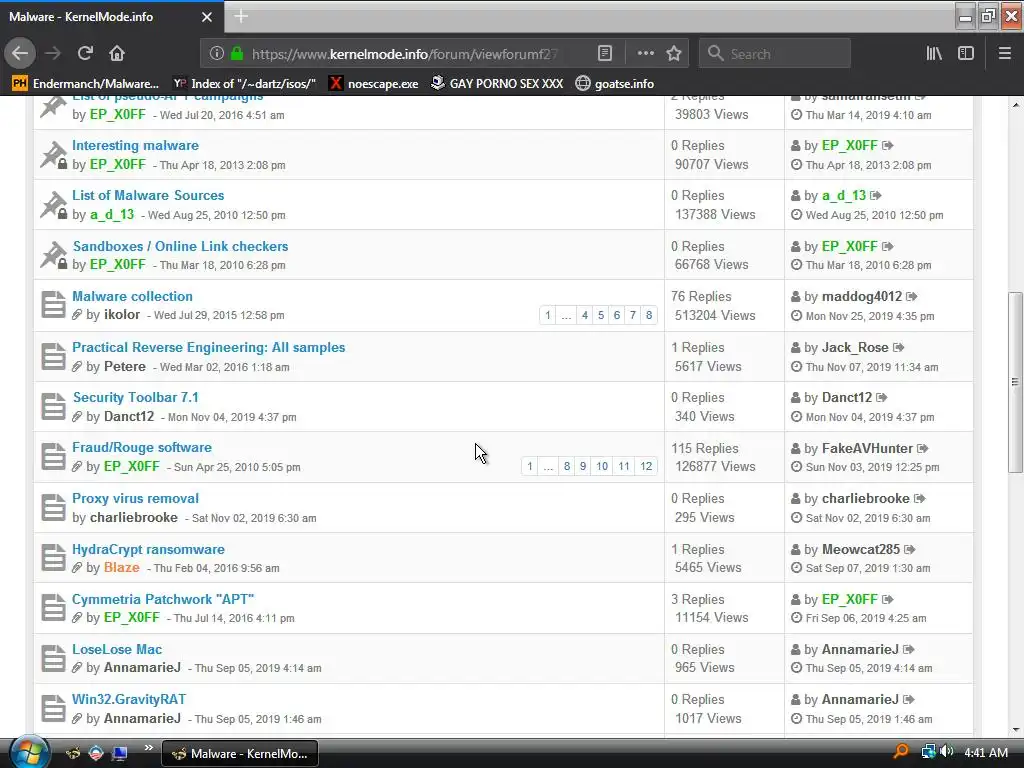This screenshot has width=1024, height=768.
Task: Click the 4:41 AM taskbar clock
Action: coord(986,753)
